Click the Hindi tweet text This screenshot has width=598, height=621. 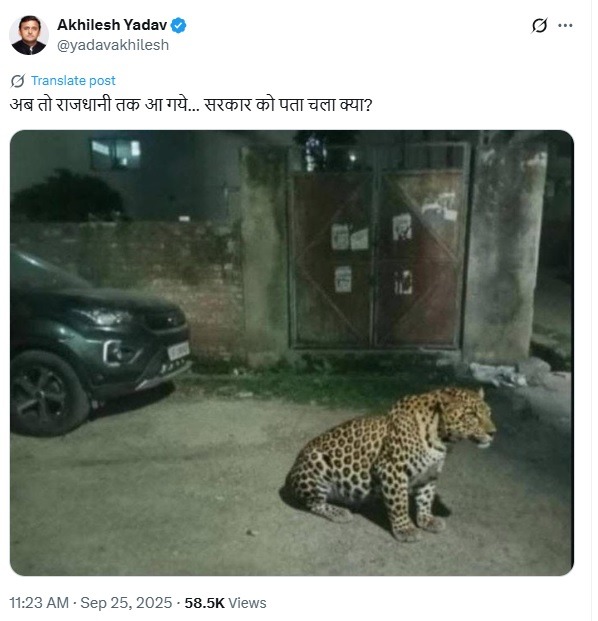(x=191, y=105)
